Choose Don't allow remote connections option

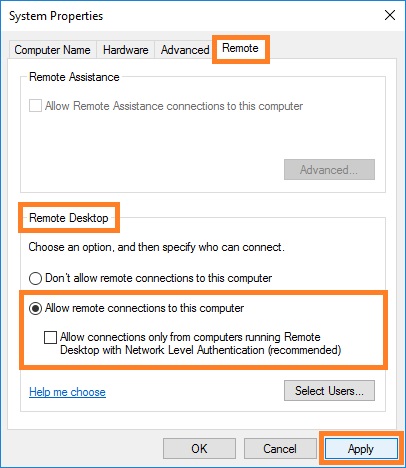[x=35, y=278]
